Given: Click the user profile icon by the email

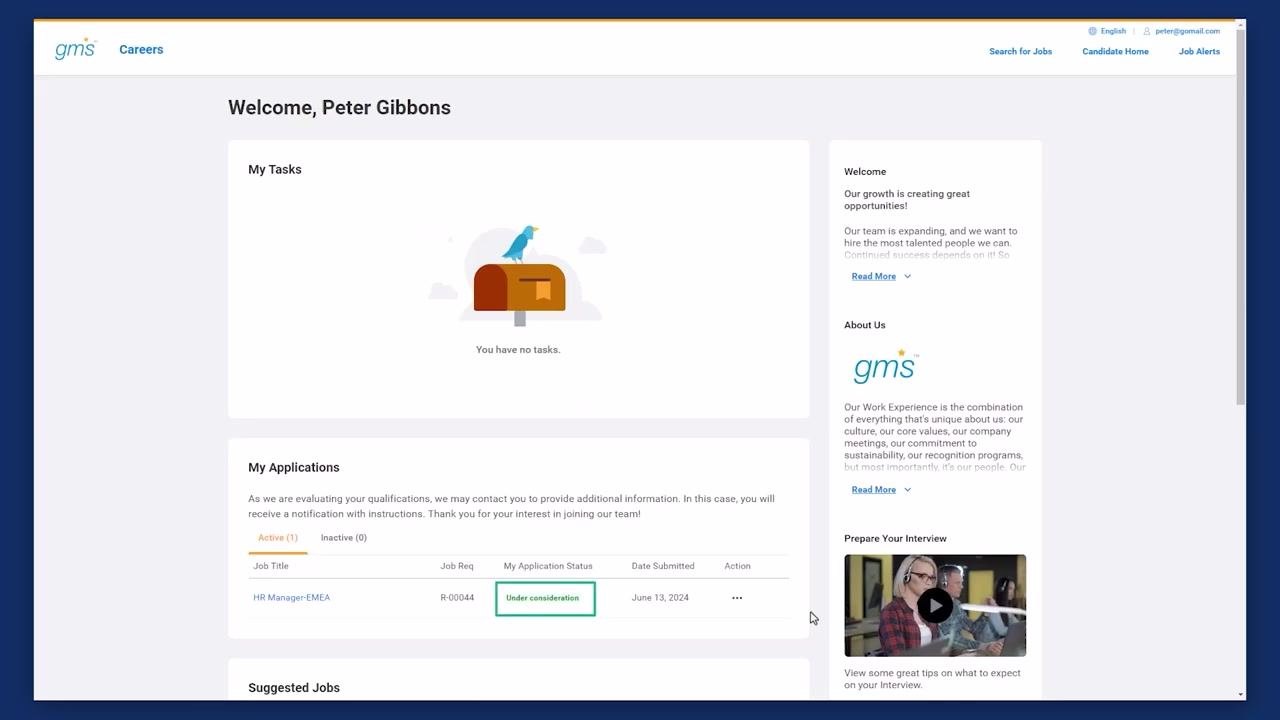Looking at the screenshot, I should (x=1147, y=31).
